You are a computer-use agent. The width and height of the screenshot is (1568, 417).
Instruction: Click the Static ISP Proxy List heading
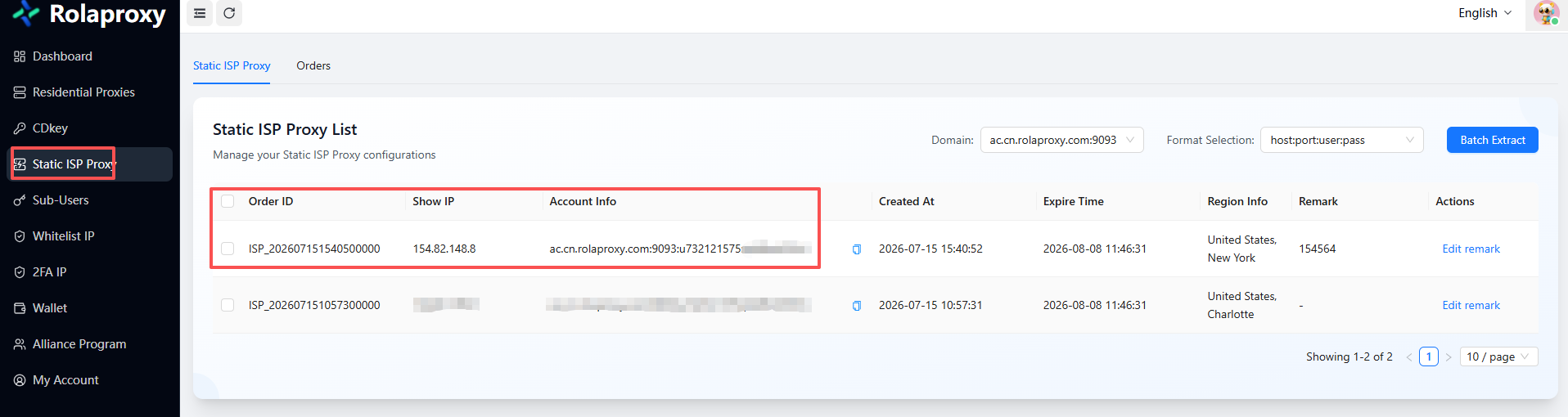point(285,129)
